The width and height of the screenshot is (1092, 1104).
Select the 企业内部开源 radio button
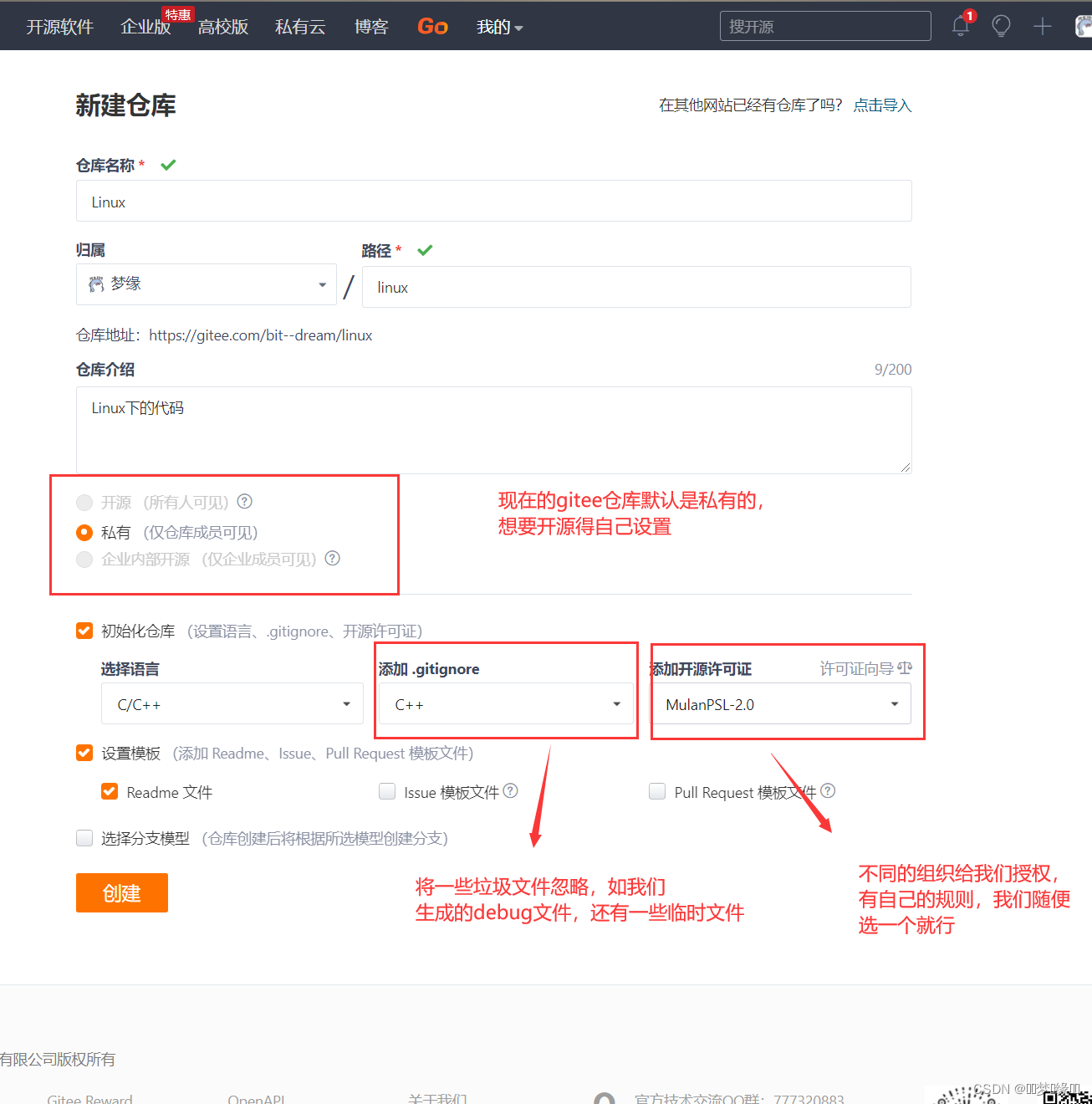pos(84,560)
